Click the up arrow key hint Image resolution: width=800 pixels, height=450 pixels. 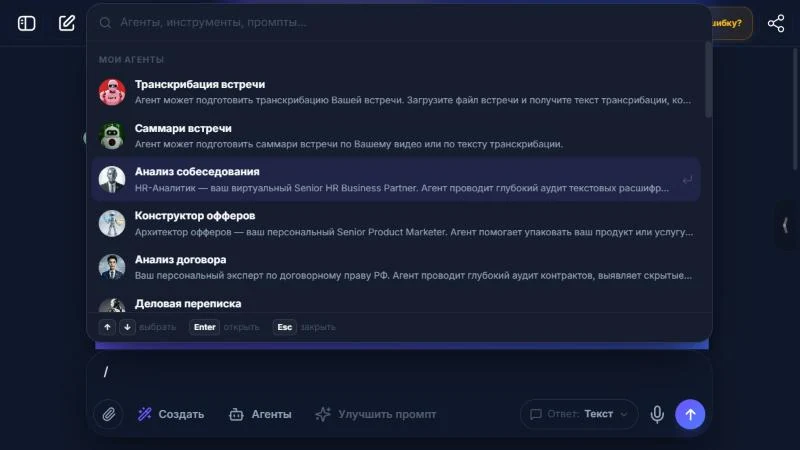click(x=107, y=327)
